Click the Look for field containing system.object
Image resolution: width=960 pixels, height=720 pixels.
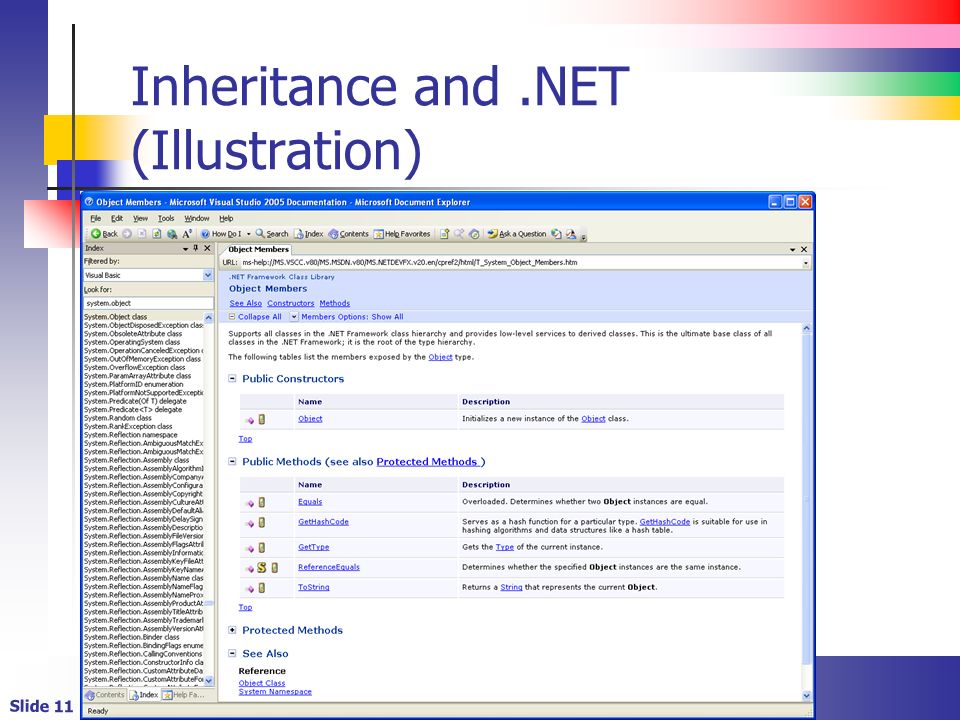pos(148,303)
